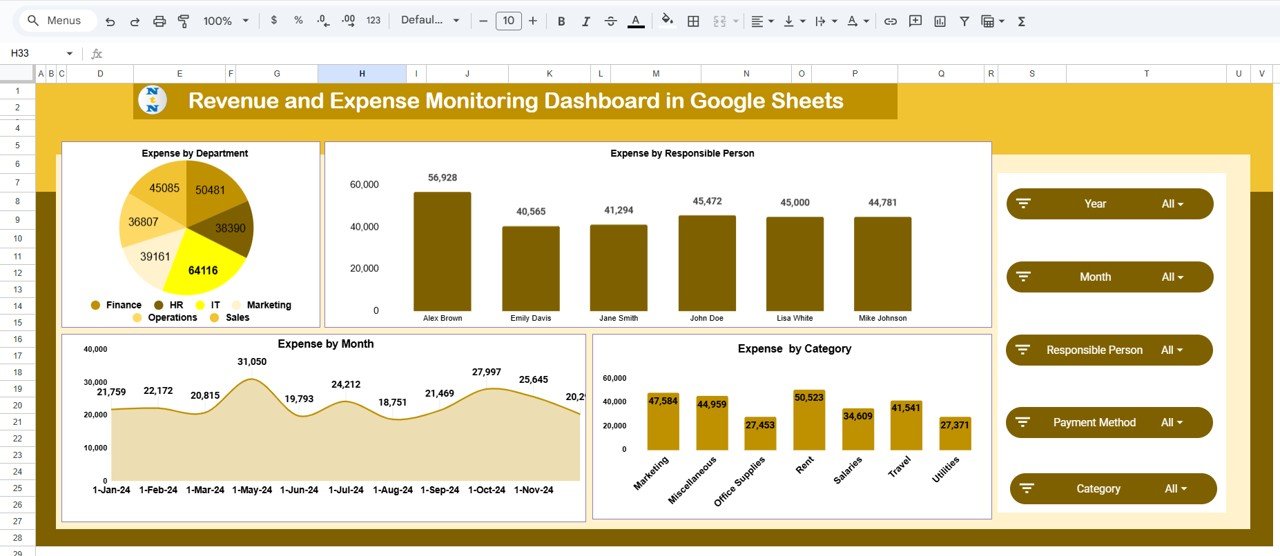Image resolution: width=1280 pixels, height=556 pixels.
Task: Activate the paint format tool
Action: coord(183,21)
